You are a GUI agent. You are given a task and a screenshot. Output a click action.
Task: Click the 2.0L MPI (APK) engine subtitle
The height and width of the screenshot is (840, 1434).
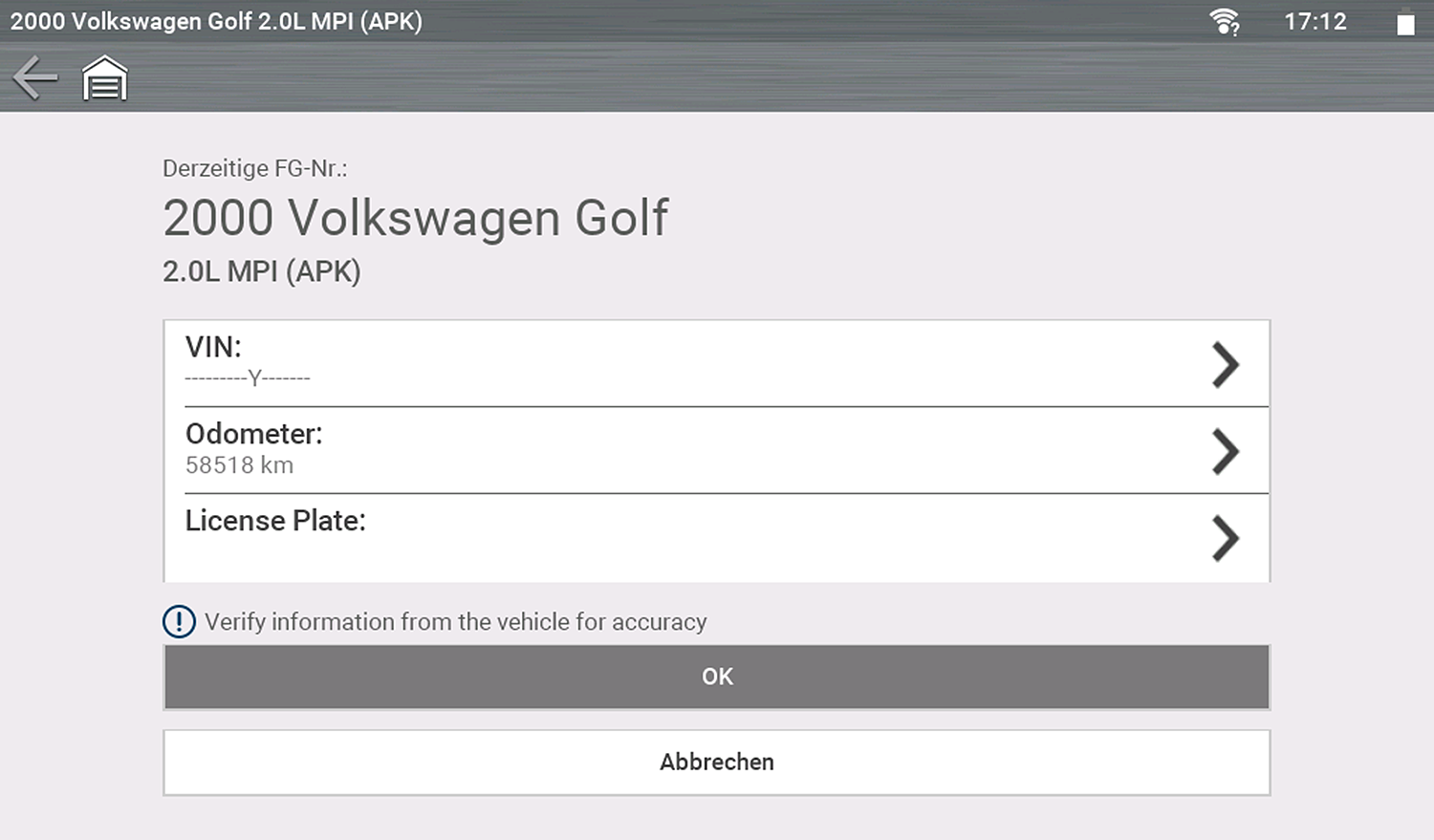point(261,271)
